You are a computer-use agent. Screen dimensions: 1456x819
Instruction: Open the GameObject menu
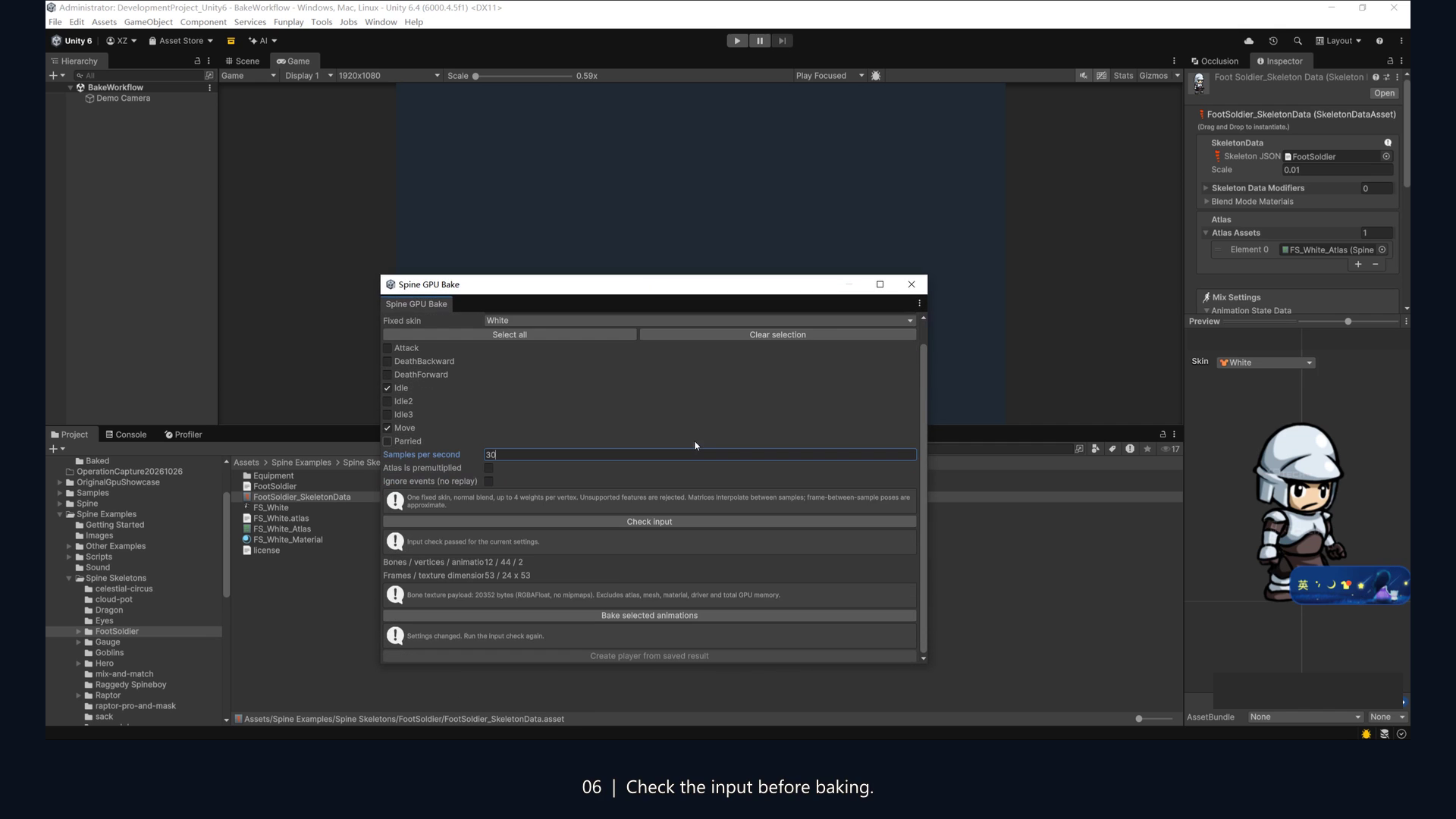(x=148, y=22)
